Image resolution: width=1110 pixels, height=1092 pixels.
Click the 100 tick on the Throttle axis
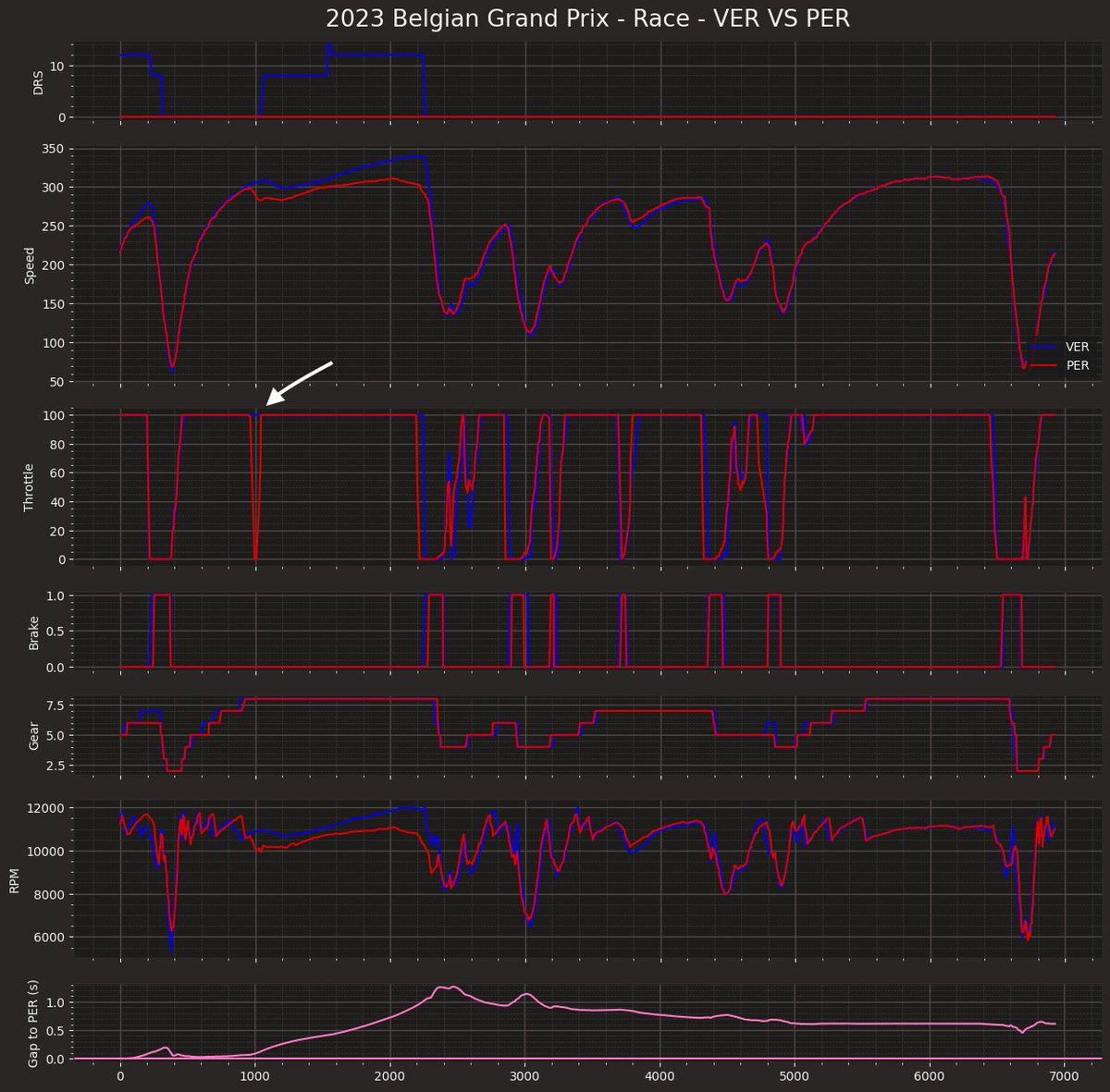[52, 415]
